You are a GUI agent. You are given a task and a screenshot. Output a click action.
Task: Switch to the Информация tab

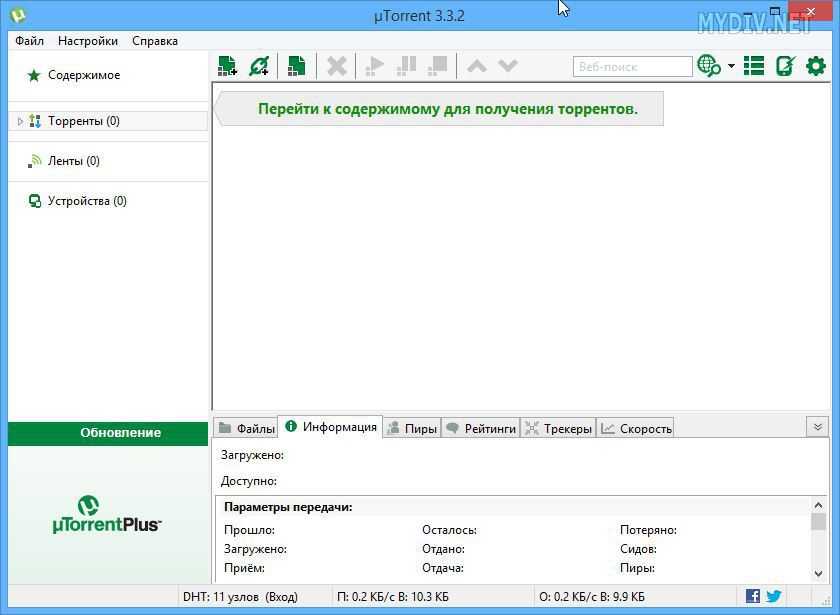pyautogui.click(x=331, y=427)
